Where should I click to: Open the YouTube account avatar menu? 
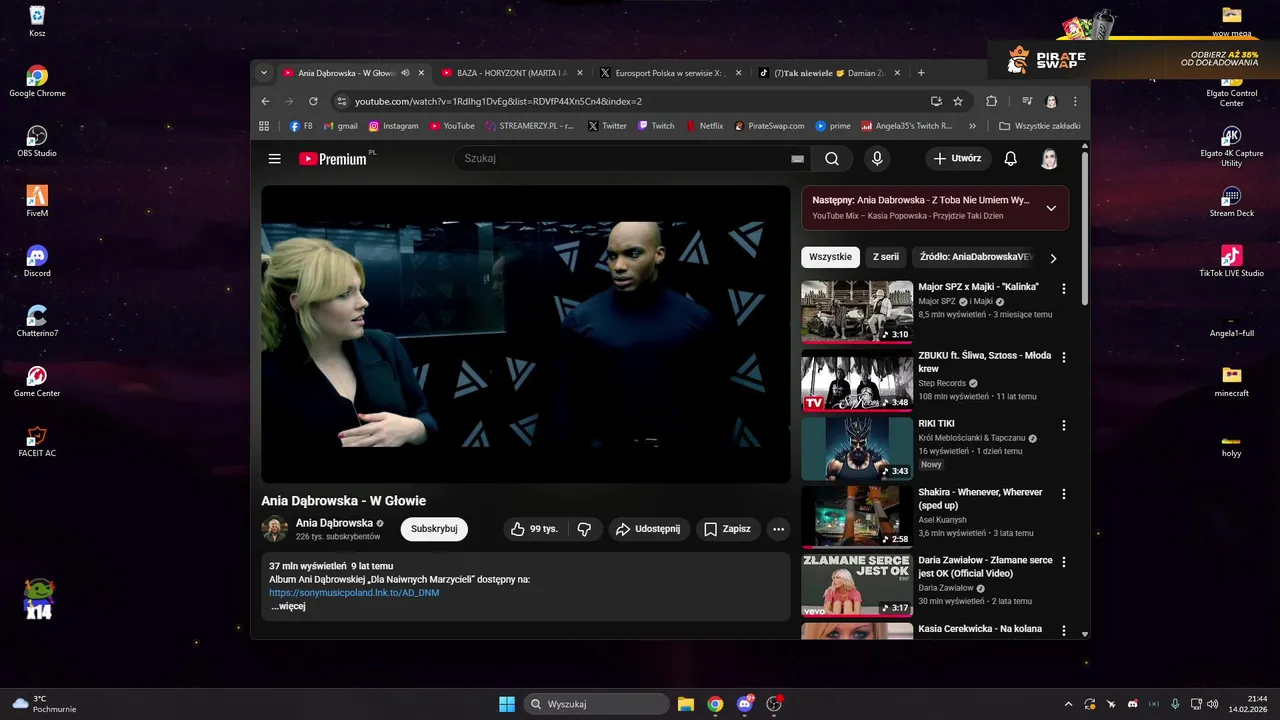click(x=1049, y=158)
